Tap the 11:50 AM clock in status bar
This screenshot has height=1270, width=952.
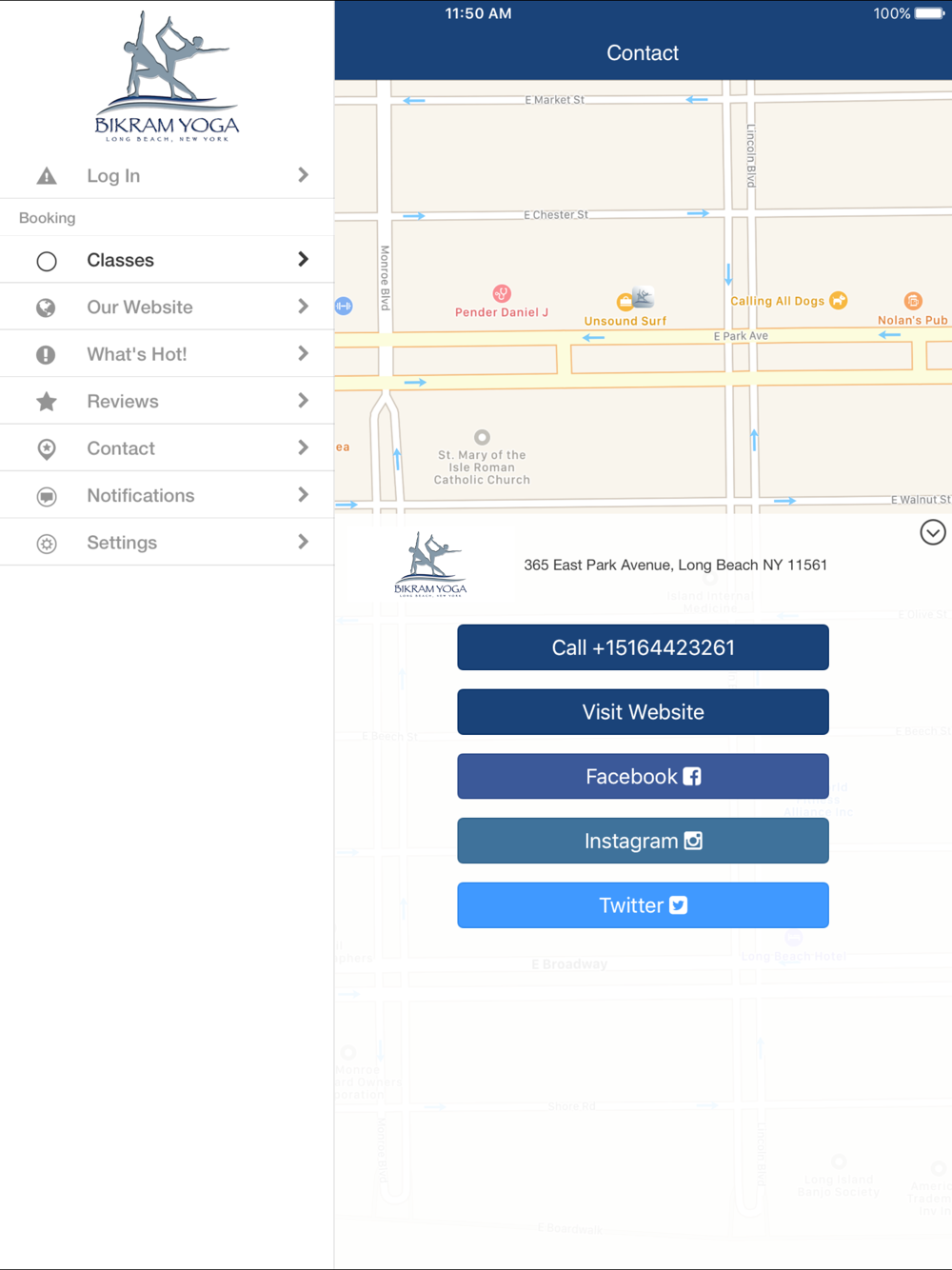pos(478,13)
